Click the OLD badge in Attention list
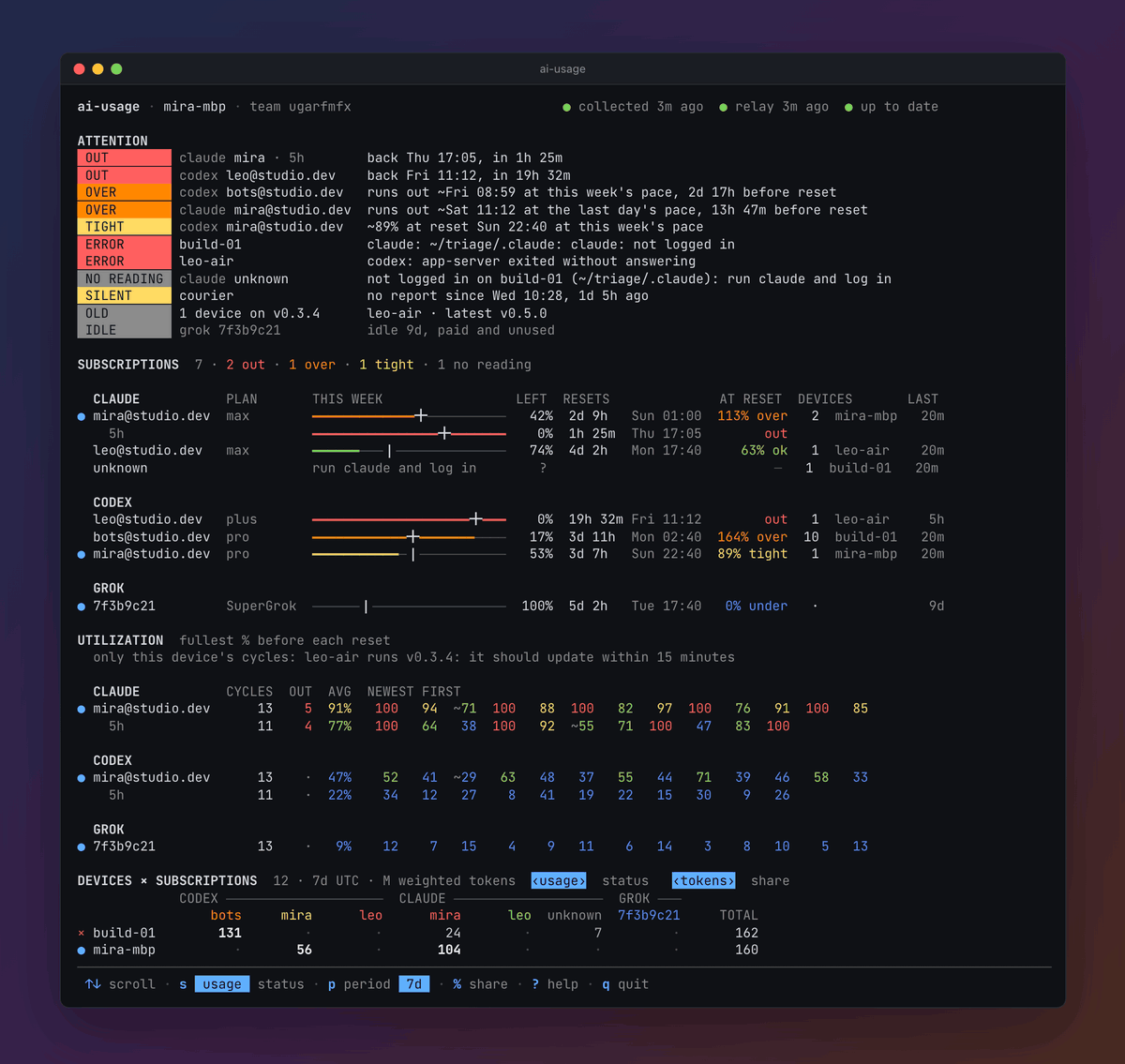 tap(125, 313)
